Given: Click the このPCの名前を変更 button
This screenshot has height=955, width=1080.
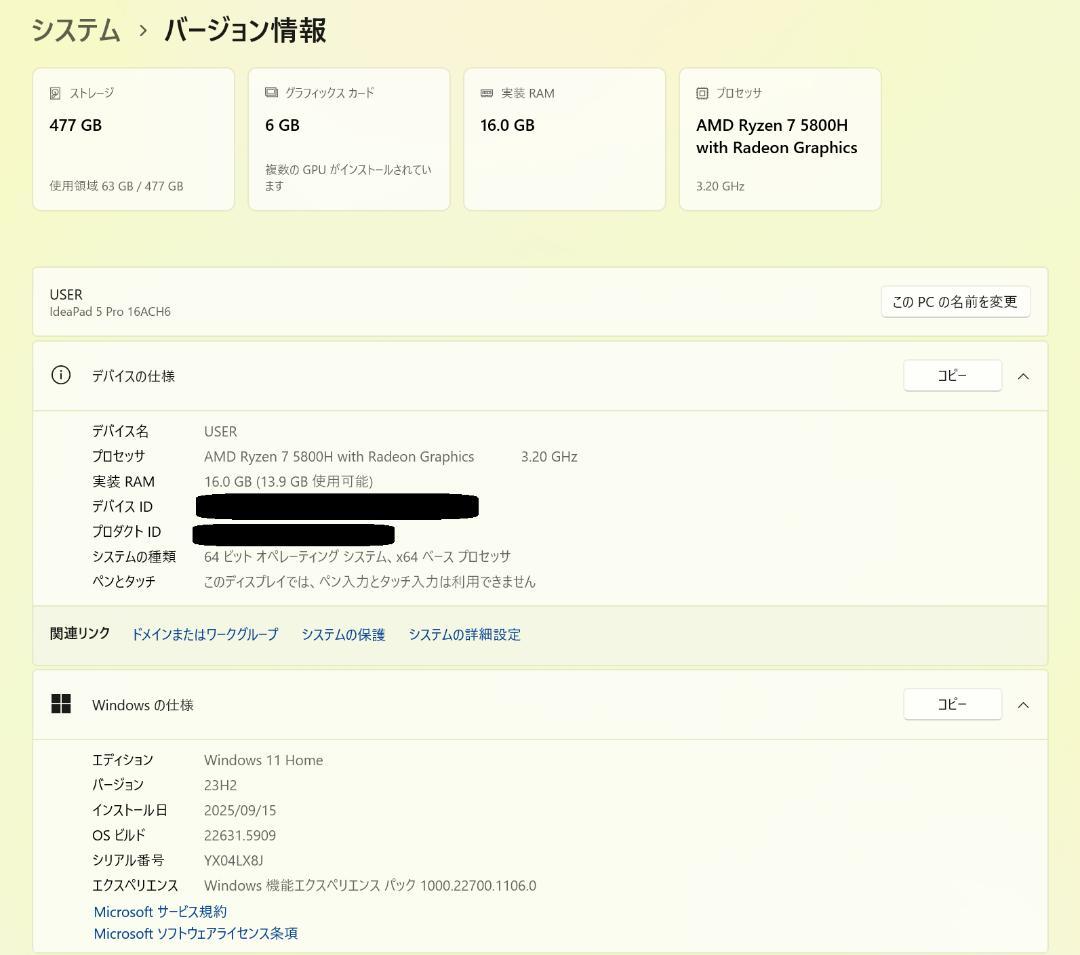Looking at the screenshot, I should click(953, 301).
